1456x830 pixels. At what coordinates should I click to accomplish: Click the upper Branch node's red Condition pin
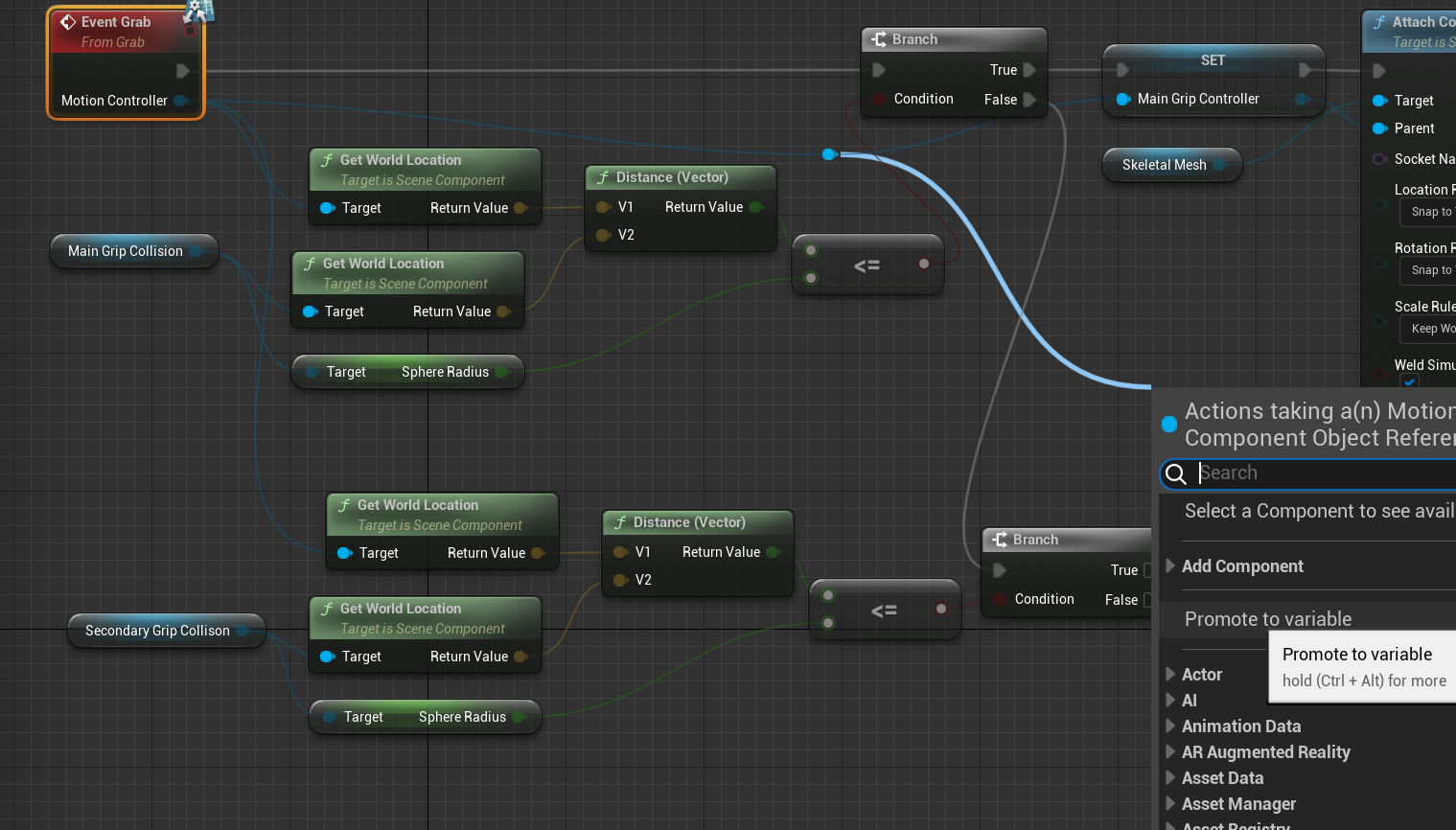878,99
